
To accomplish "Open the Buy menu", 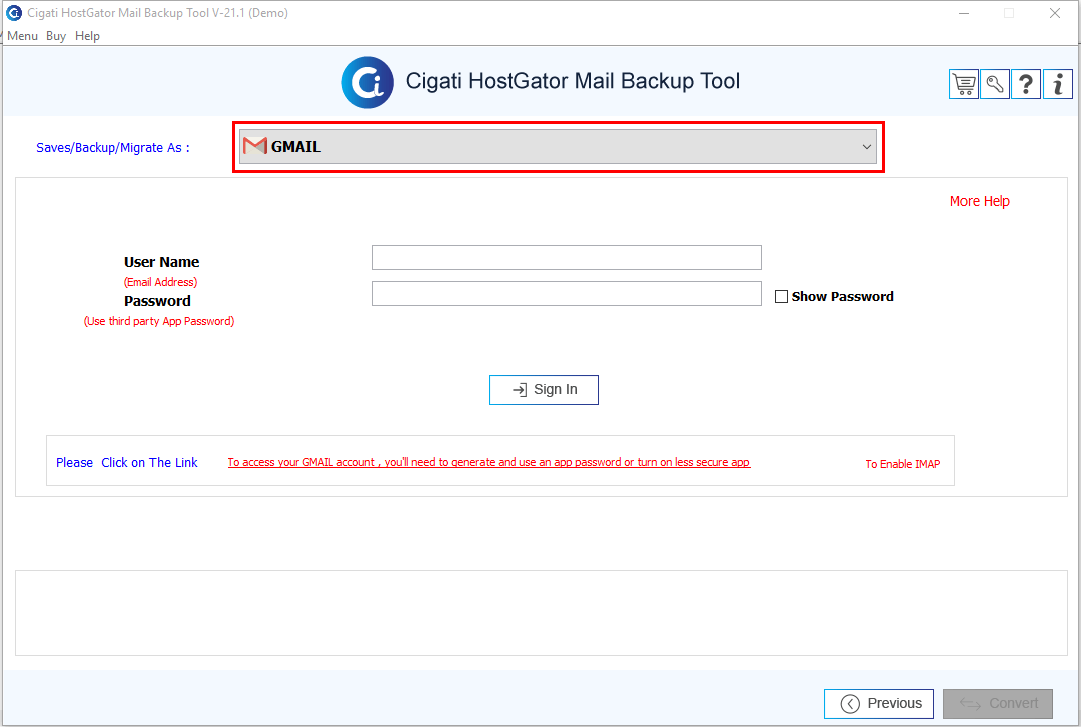I will pos(56,36).
